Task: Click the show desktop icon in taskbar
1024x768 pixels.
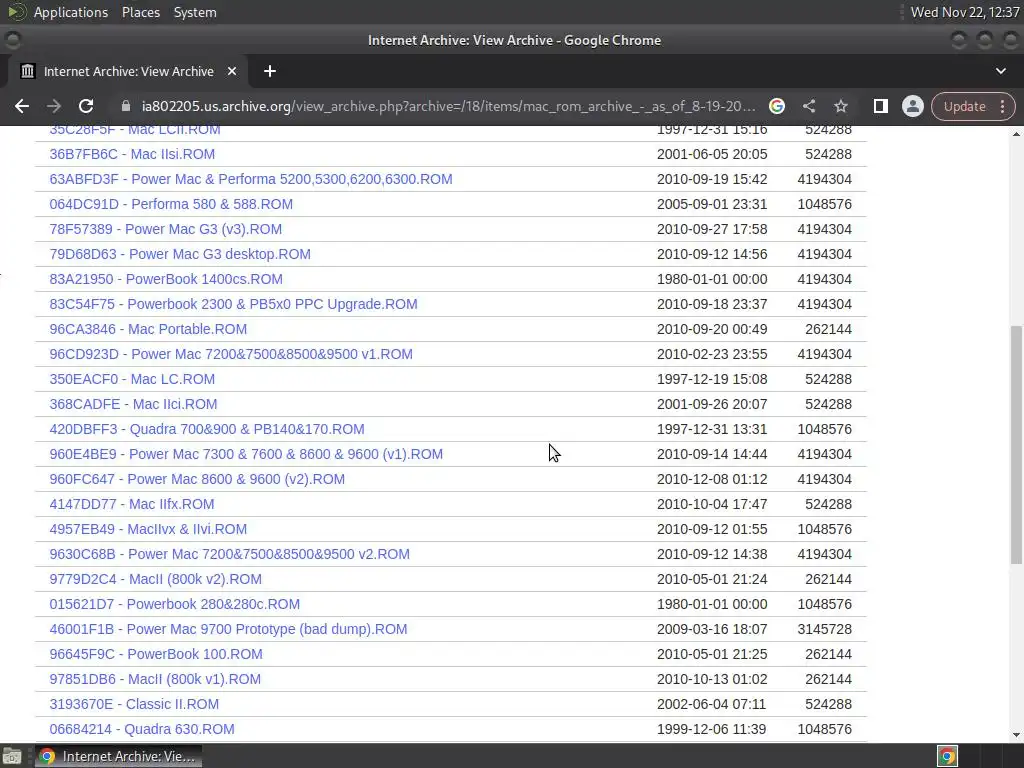Action: coord(12,756)
